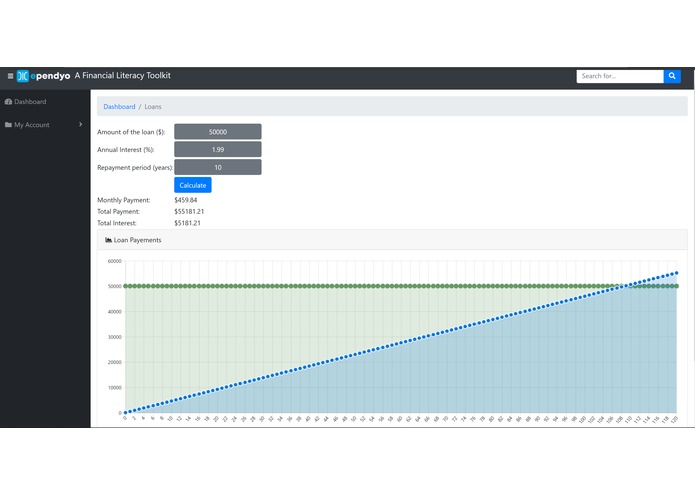Screen dimensions: 695x494
Task: Click the 'Monthly Payment:' label
Action: (124, 200)
